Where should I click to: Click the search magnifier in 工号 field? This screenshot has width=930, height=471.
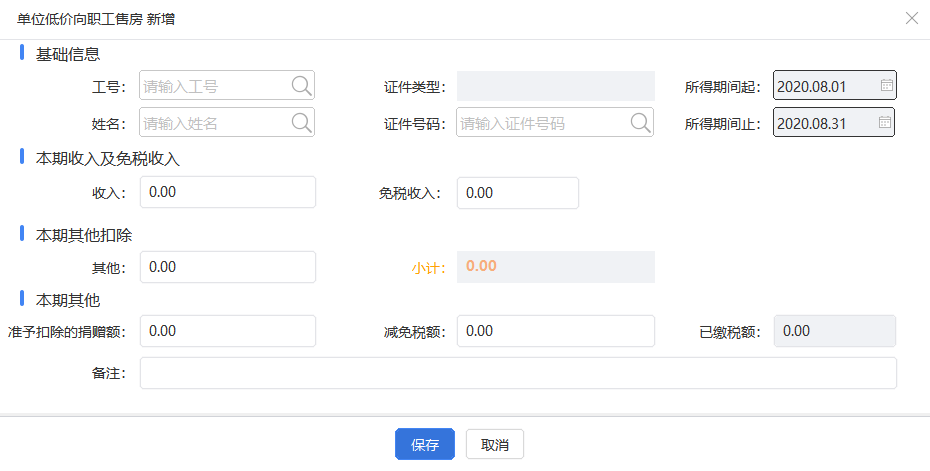click(x=302, y=86)
